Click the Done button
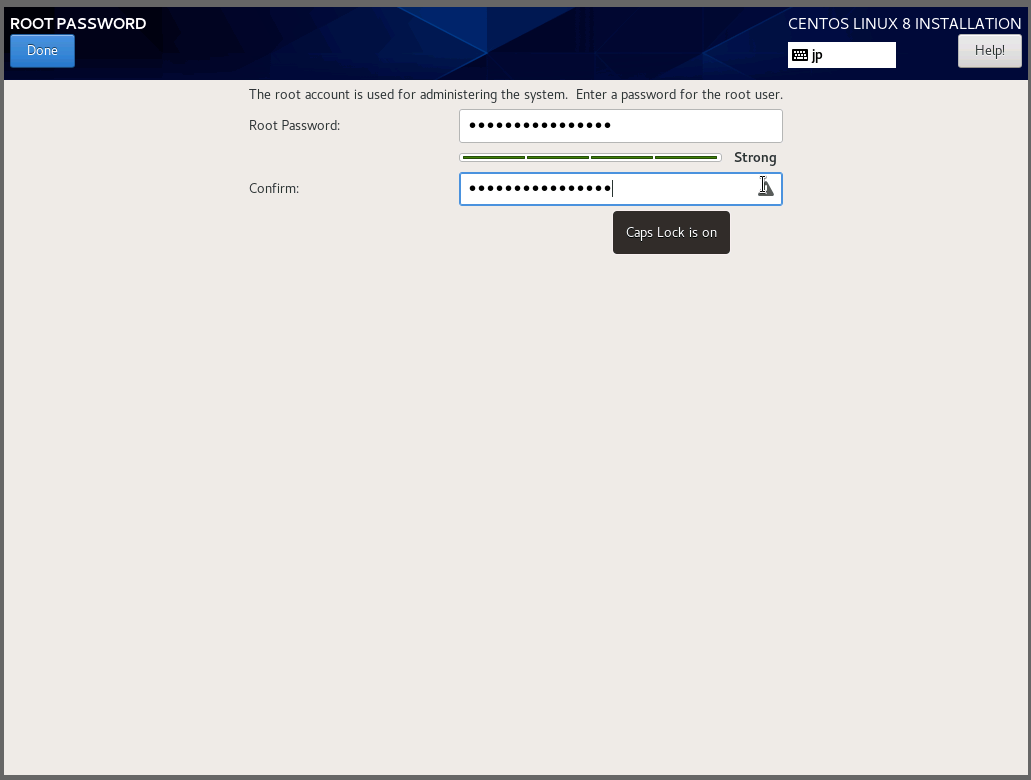Screen dimensions: 1031x780 42,51
